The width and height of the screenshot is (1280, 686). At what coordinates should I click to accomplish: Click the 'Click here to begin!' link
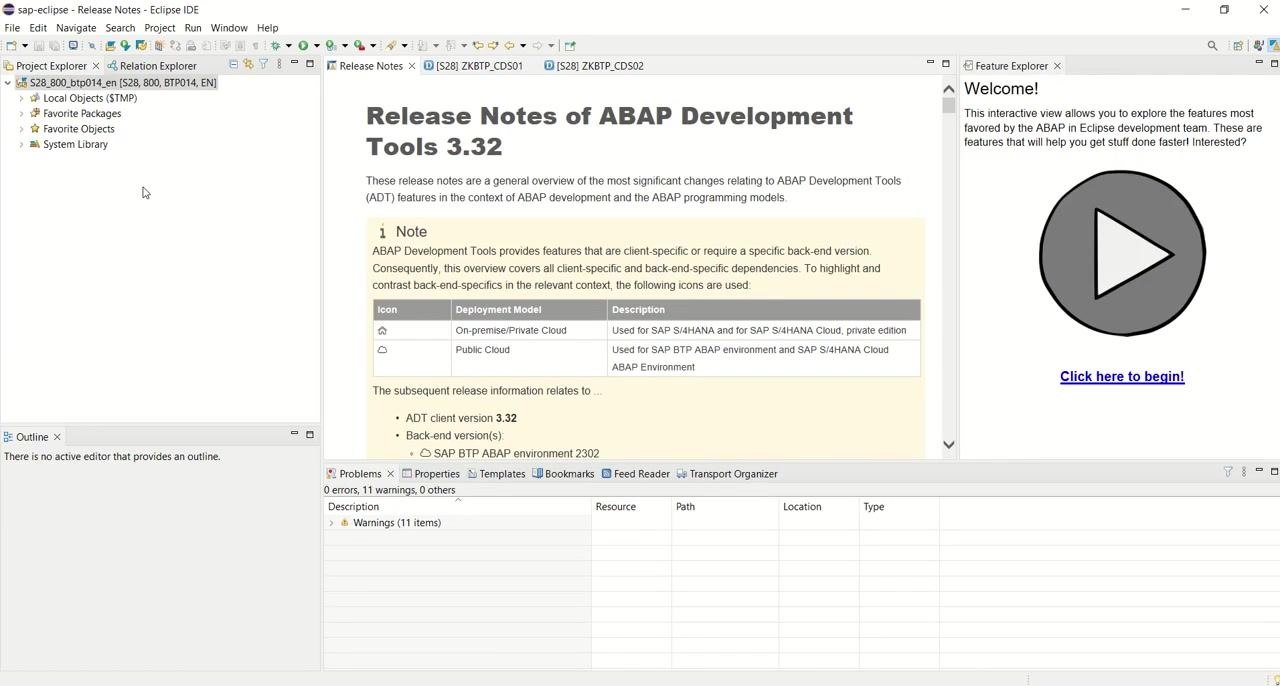(x=1122, y=377)
